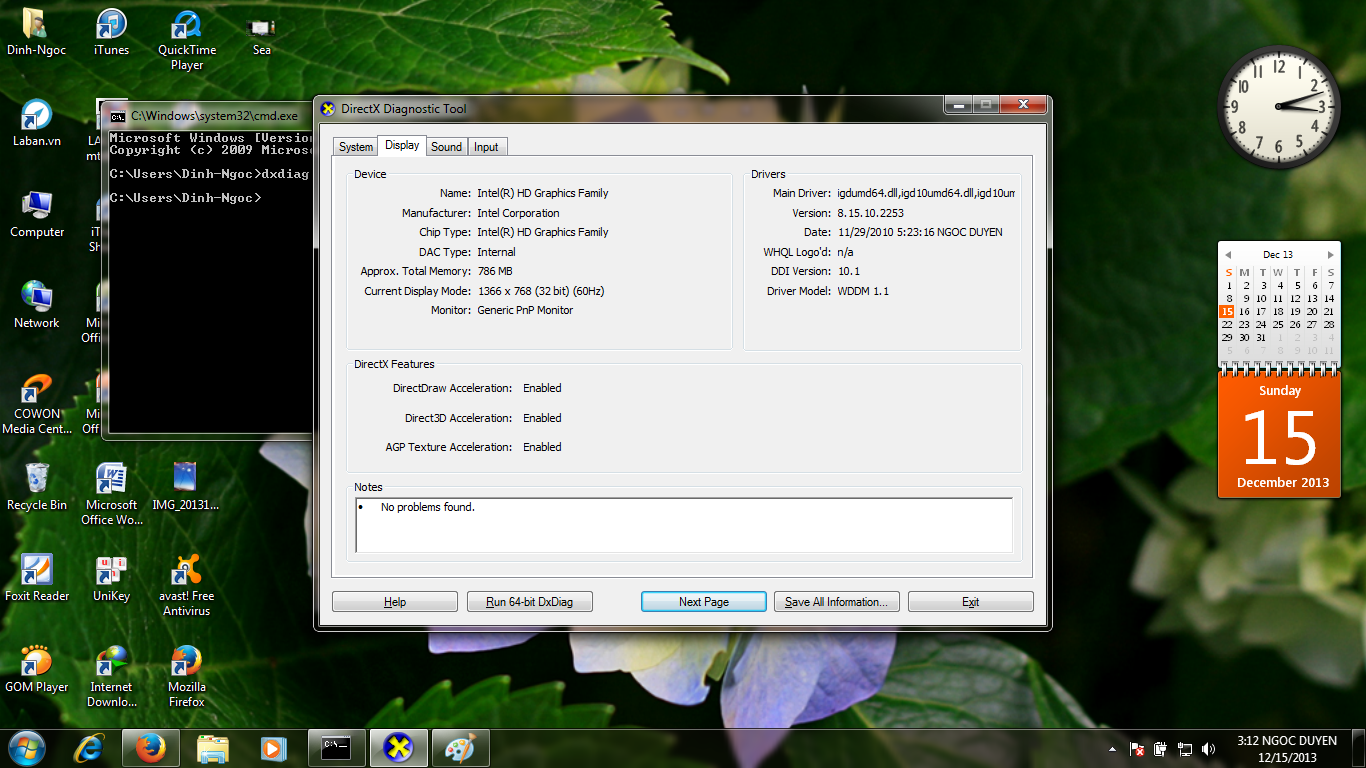Run 64-bit DxDiag
The height and width of the screenshot is (768, 1366).
point(530,602)
